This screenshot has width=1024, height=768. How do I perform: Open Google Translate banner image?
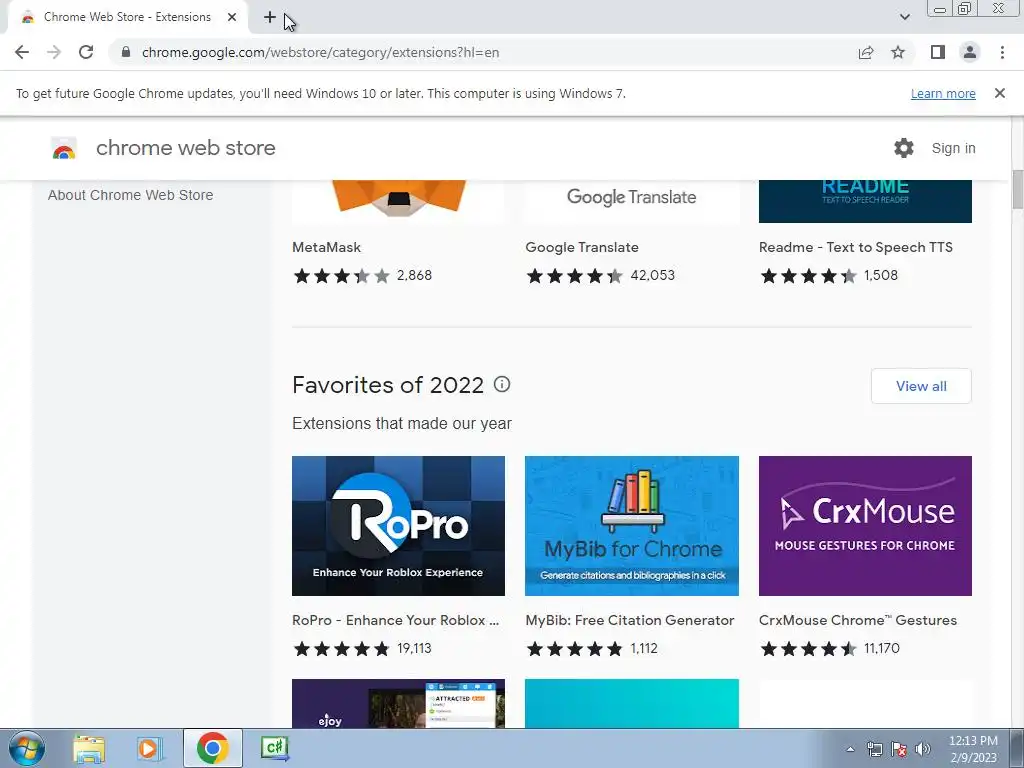pos(632,201)
